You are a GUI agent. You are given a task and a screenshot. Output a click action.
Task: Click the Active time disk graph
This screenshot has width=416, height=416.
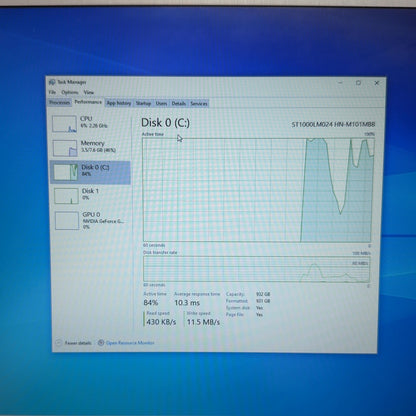[x=257, y=190]
